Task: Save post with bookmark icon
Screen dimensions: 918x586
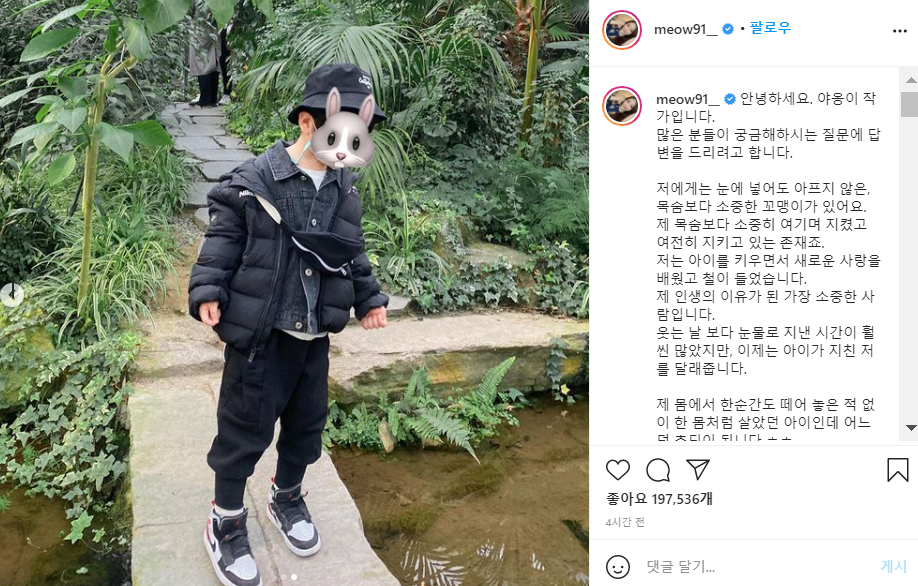Action: (x=898, y=470)
